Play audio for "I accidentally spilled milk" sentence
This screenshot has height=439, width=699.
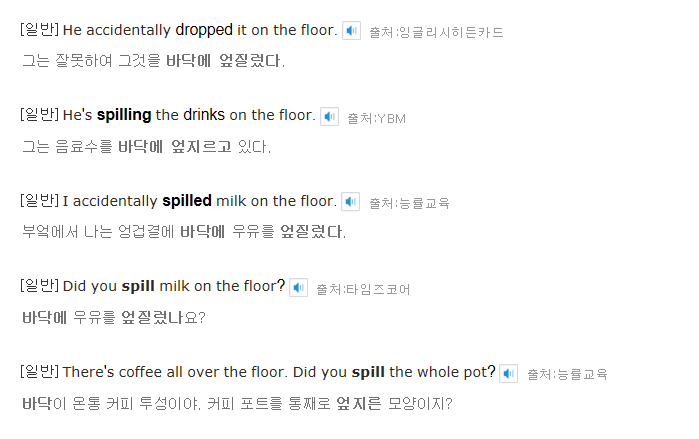[350, 202]
